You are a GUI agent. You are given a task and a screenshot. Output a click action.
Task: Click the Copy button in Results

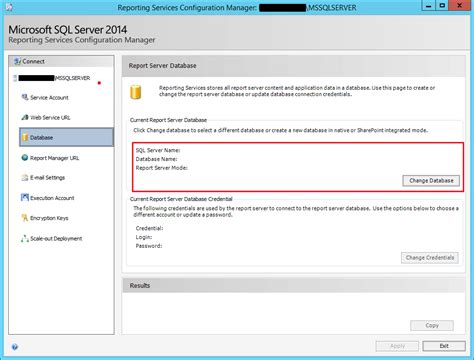(432, 325)
